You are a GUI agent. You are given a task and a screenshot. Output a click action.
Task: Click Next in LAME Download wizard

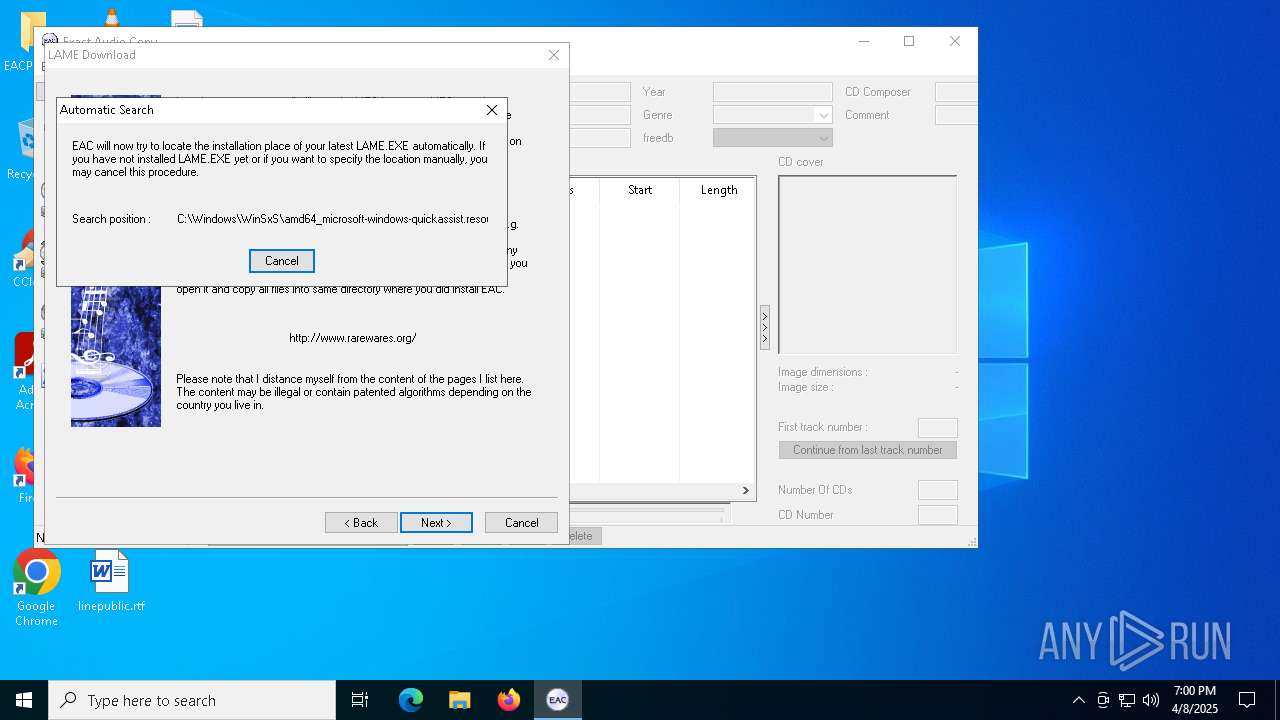[436, 523]
